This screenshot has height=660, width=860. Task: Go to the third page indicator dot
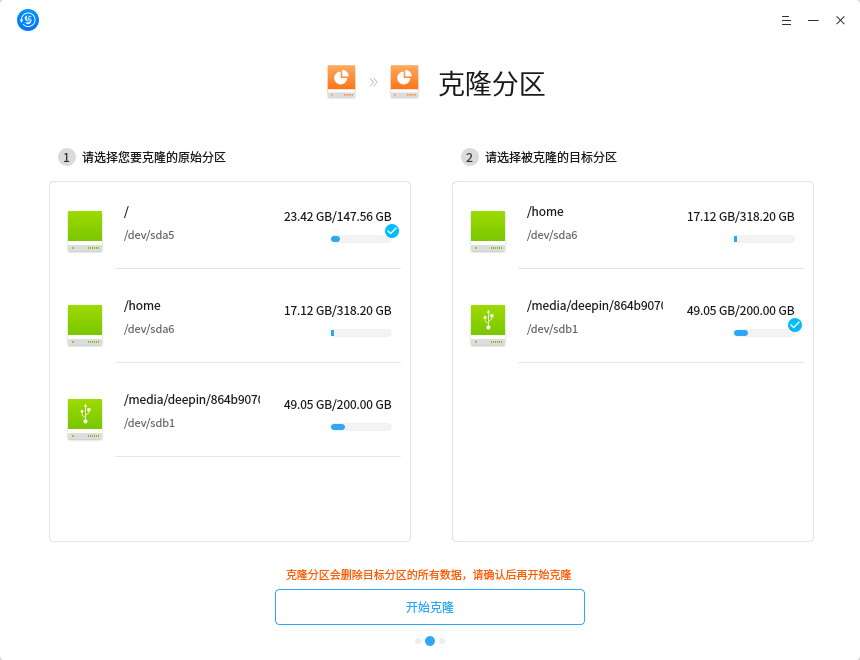click(442, 641)
